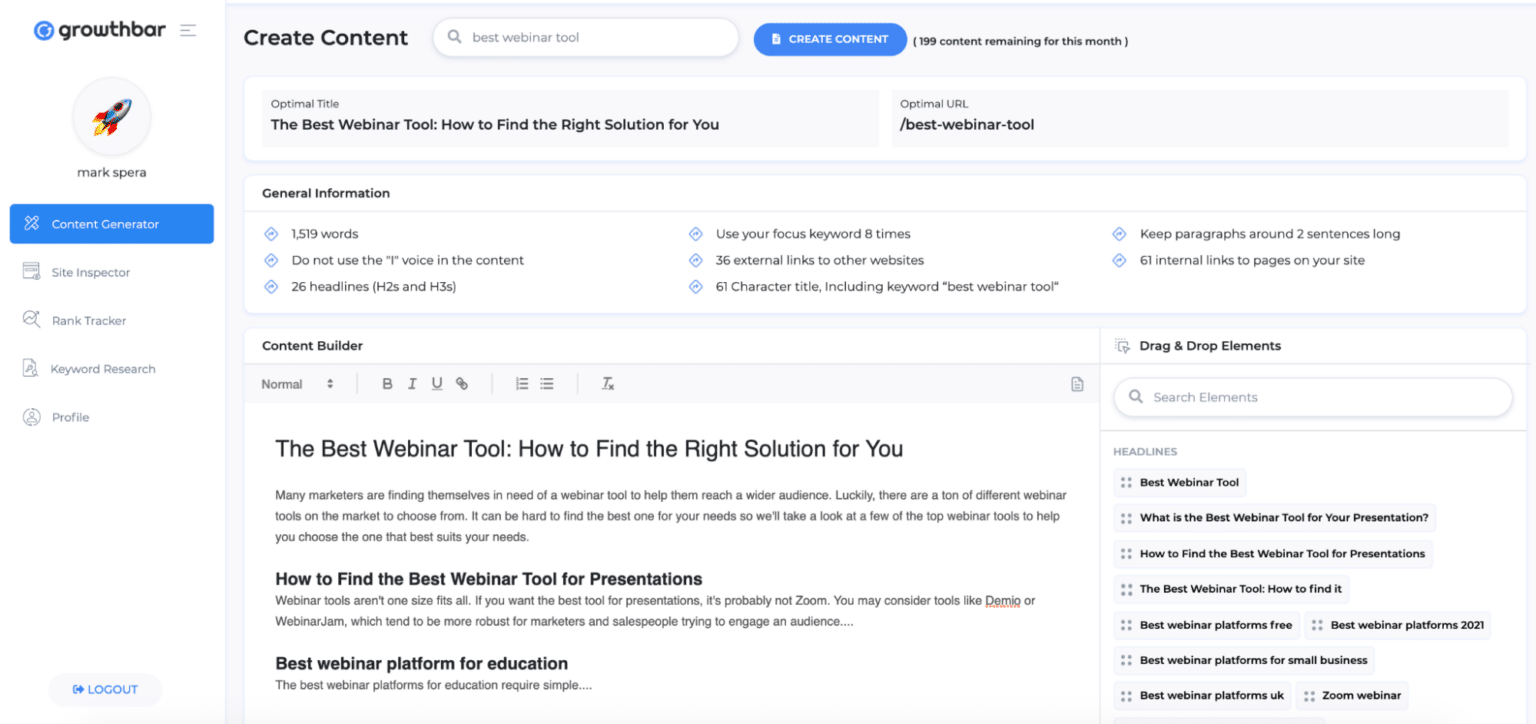The image size is (1536, 724).
Task: Toggle underline formatting
Action: pos(437,383)
